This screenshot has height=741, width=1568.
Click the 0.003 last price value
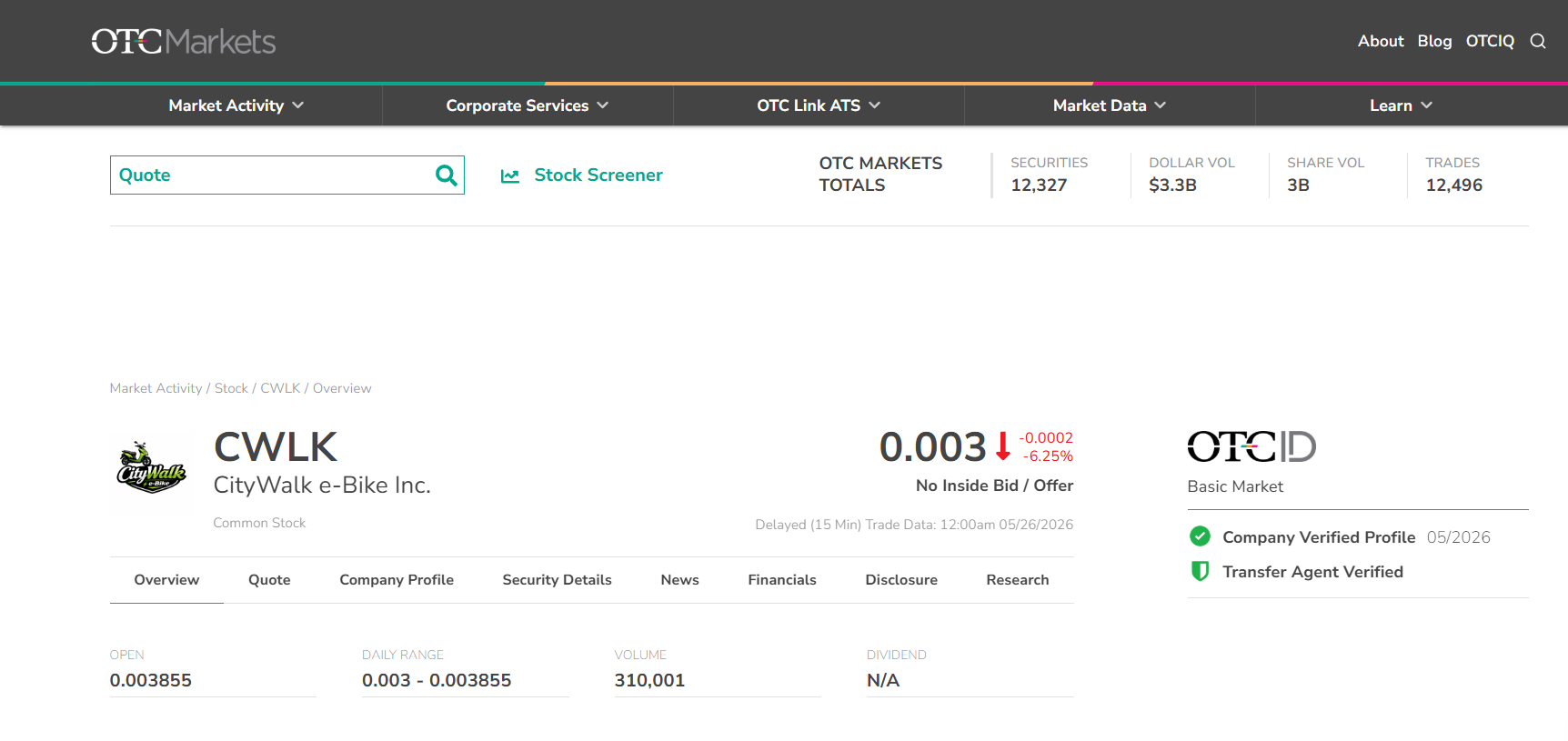(x=932, y=447)
